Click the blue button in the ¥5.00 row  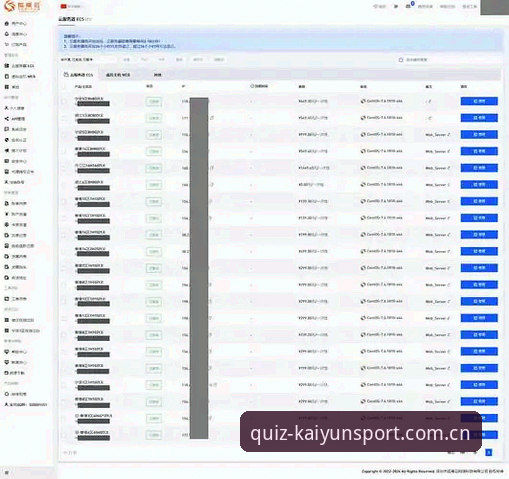coord(479,184)
